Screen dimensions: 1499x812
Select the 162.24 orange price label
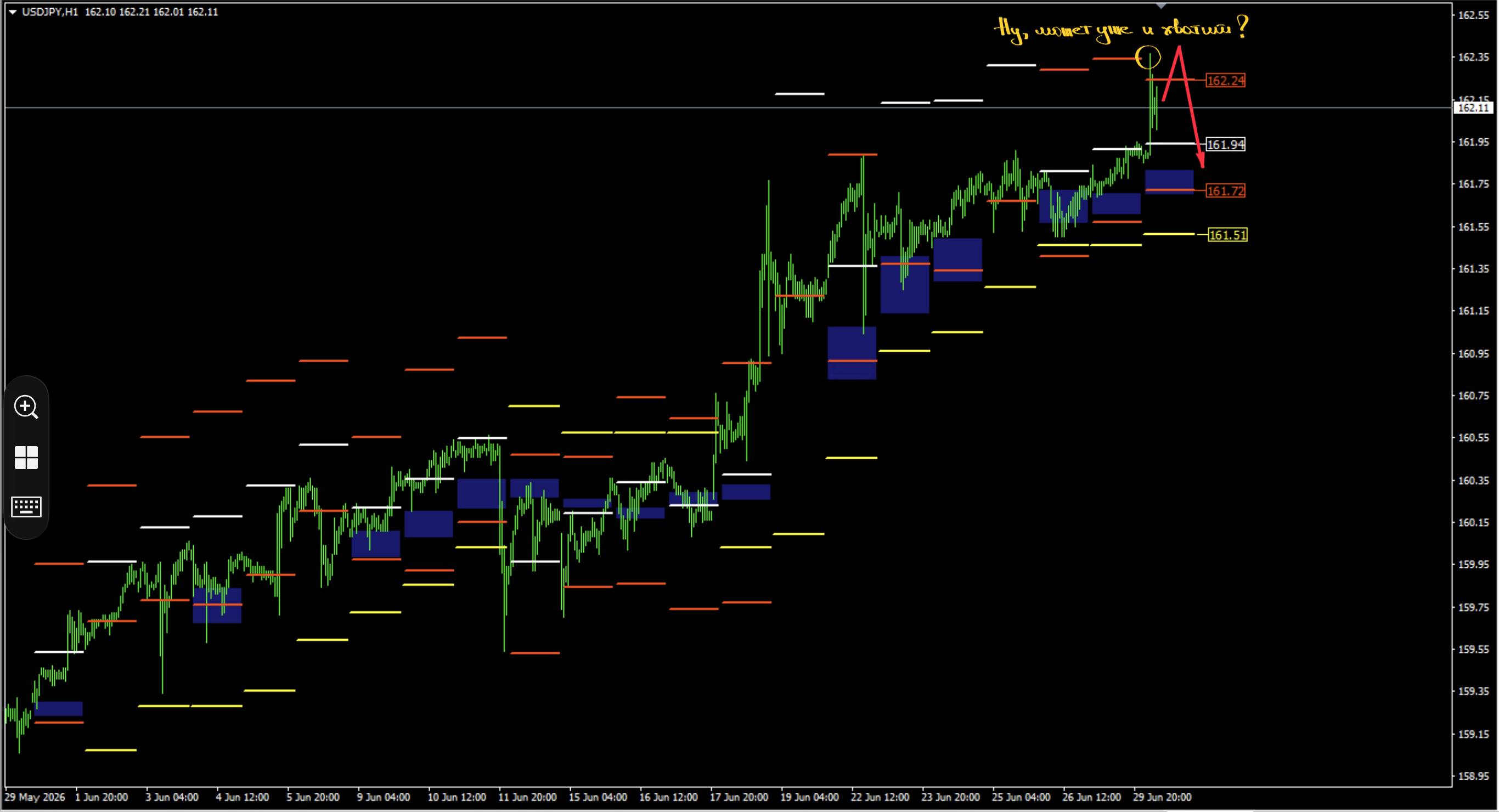[1226, 81]
